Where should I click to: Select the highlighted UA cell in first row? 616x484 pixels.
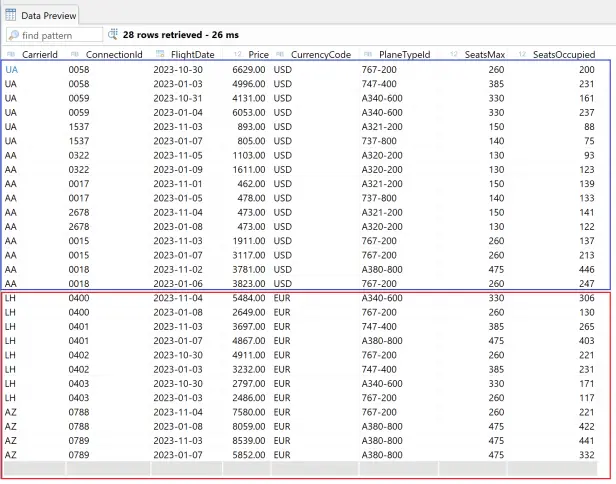click(x=11, y=70)
